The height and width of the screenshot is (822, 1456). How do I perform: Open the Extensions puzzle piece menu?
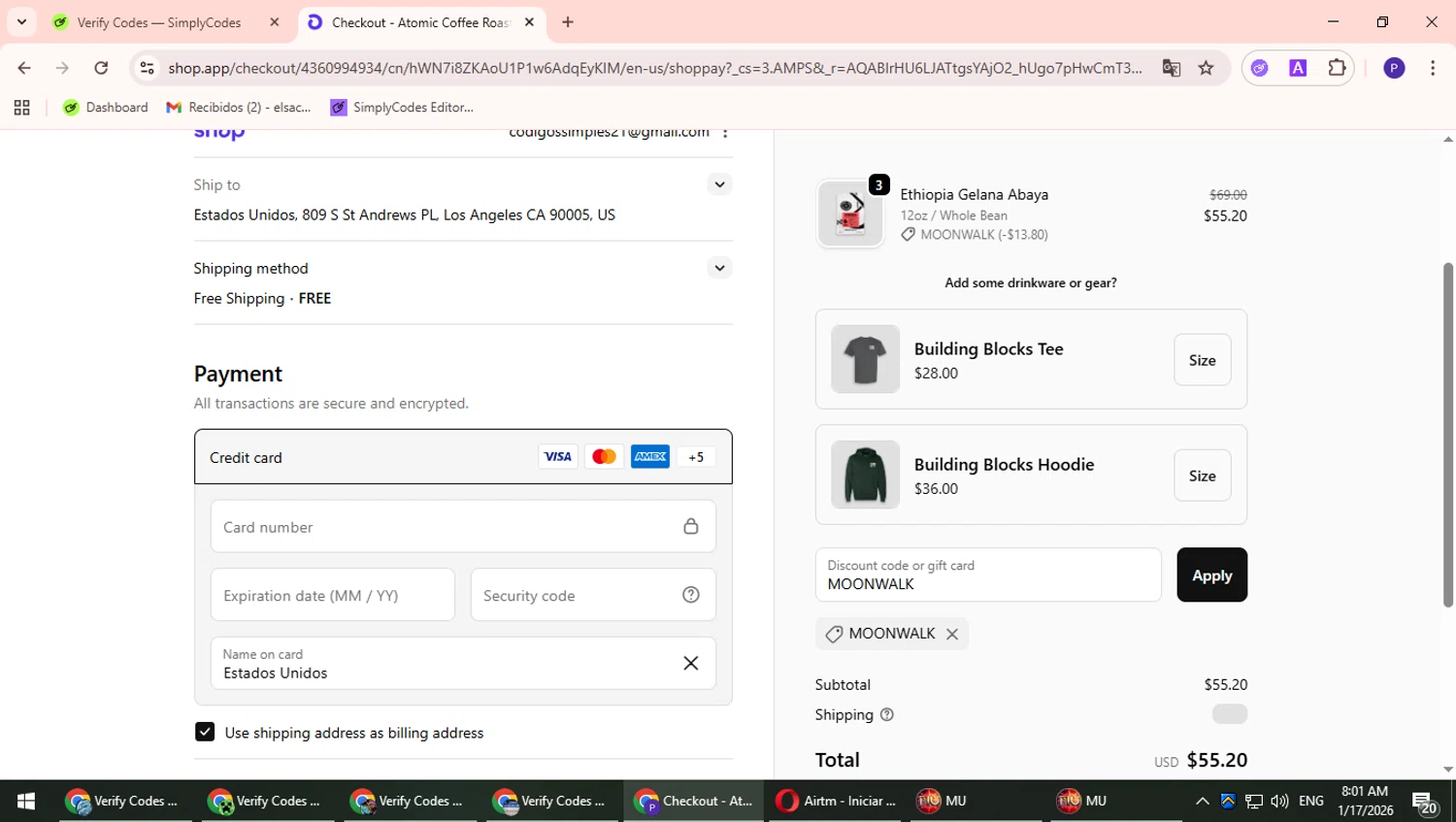[1337, 68]
